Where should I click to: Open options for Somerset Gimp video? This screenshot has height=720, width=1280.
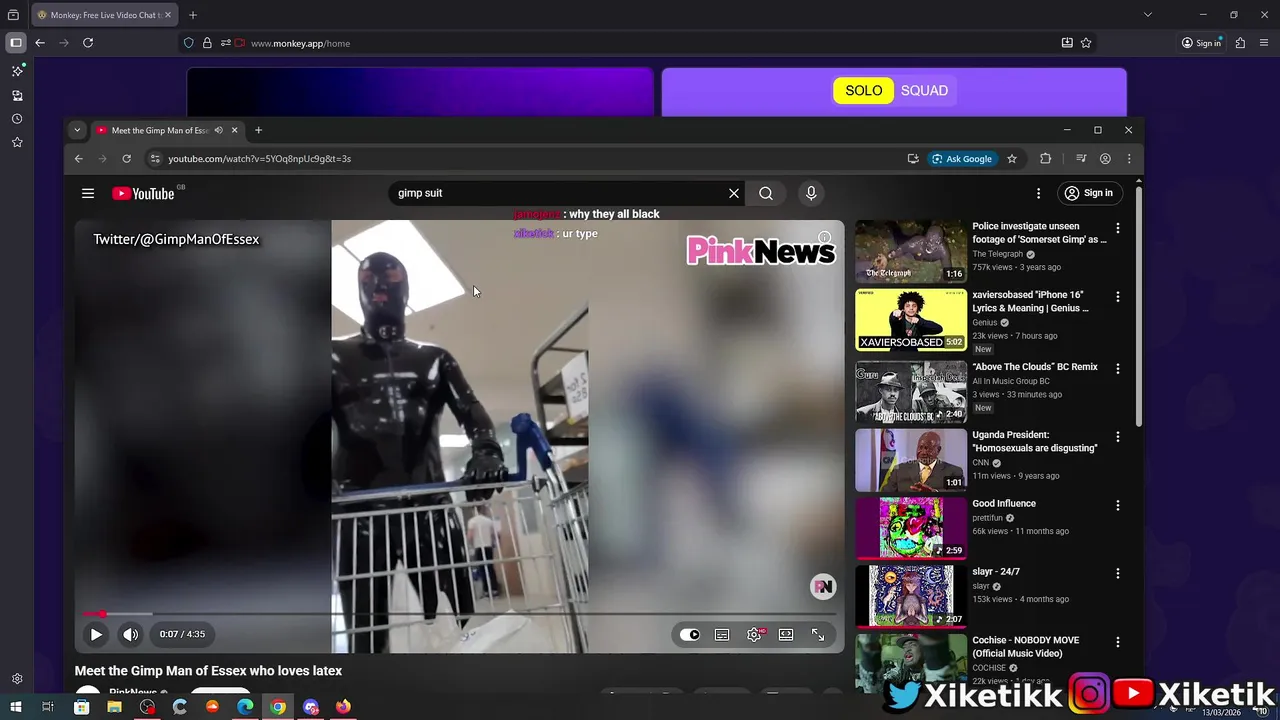click(x=1118, y=228)
